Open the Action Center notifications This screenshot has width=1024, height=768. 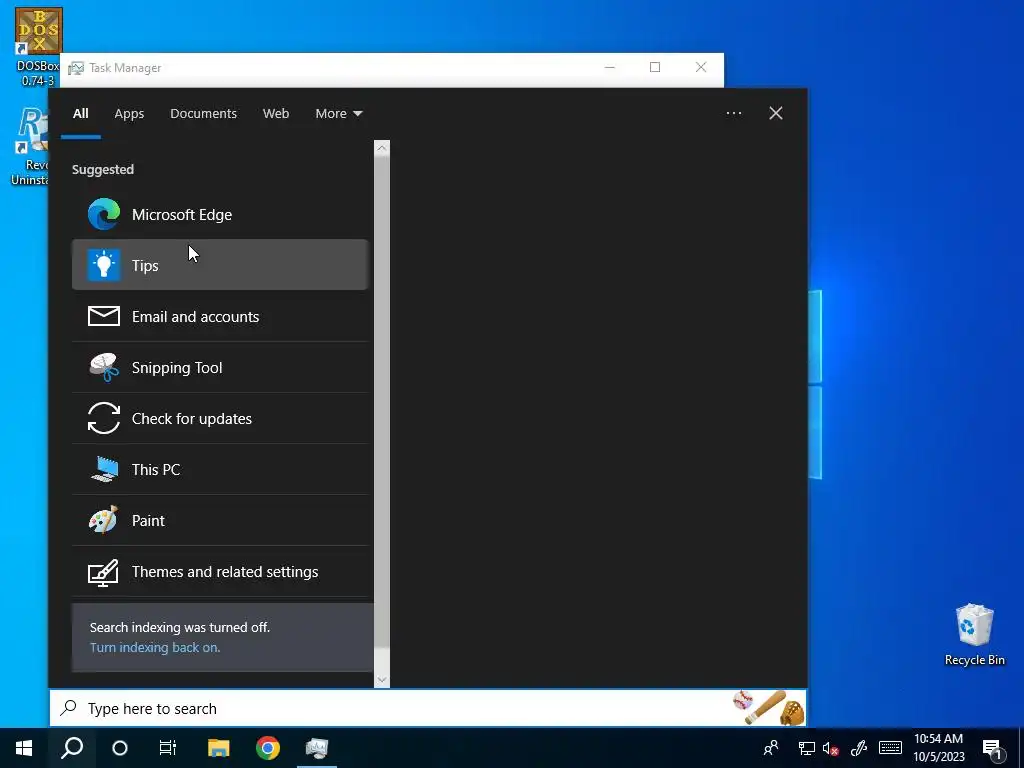[x=994, y=748]
